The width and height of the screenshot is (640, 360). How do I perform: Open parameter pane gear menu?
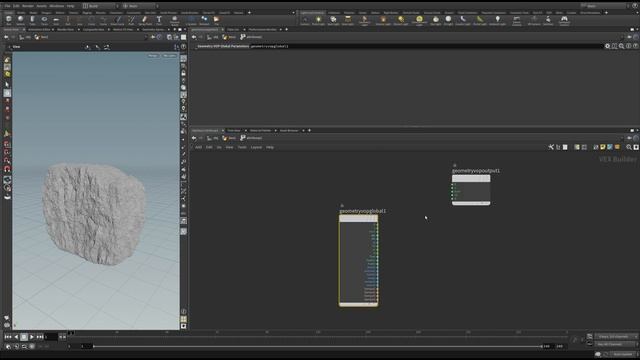click(x=607, y=46)
